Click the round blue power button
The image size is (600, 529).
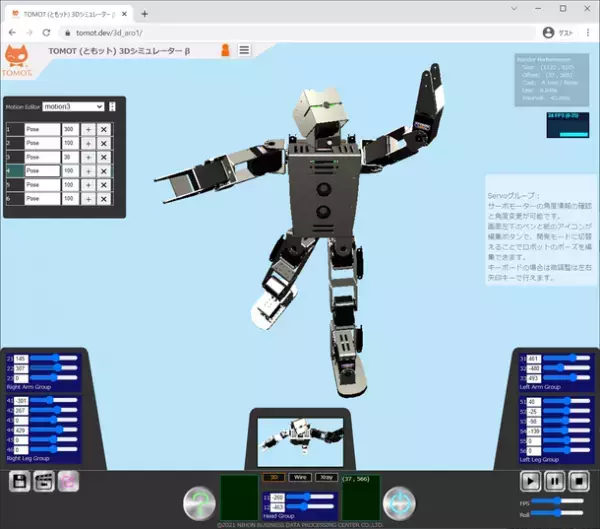[x=399, y=503]
